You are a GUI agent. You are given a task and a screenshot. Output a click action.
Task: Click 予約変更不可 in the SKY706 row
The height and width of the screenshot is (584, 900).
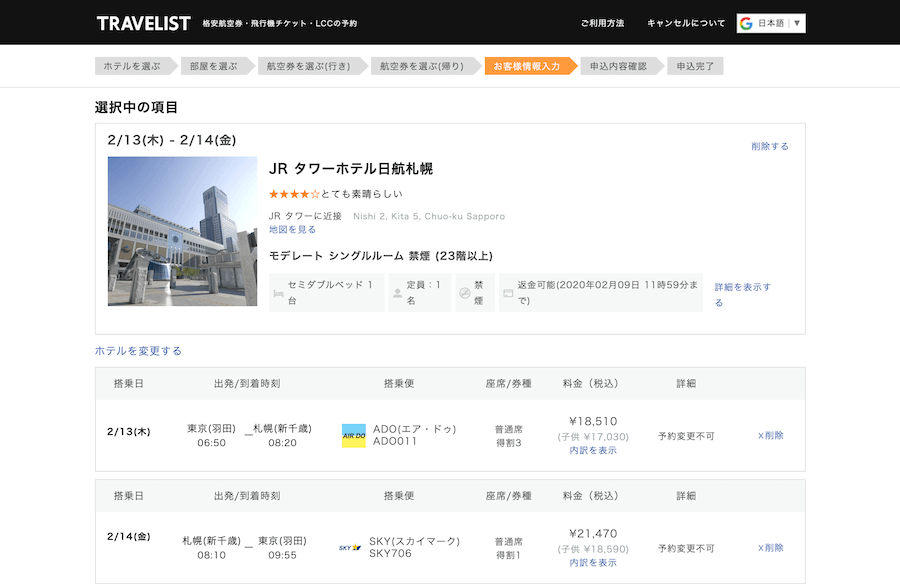686,549
